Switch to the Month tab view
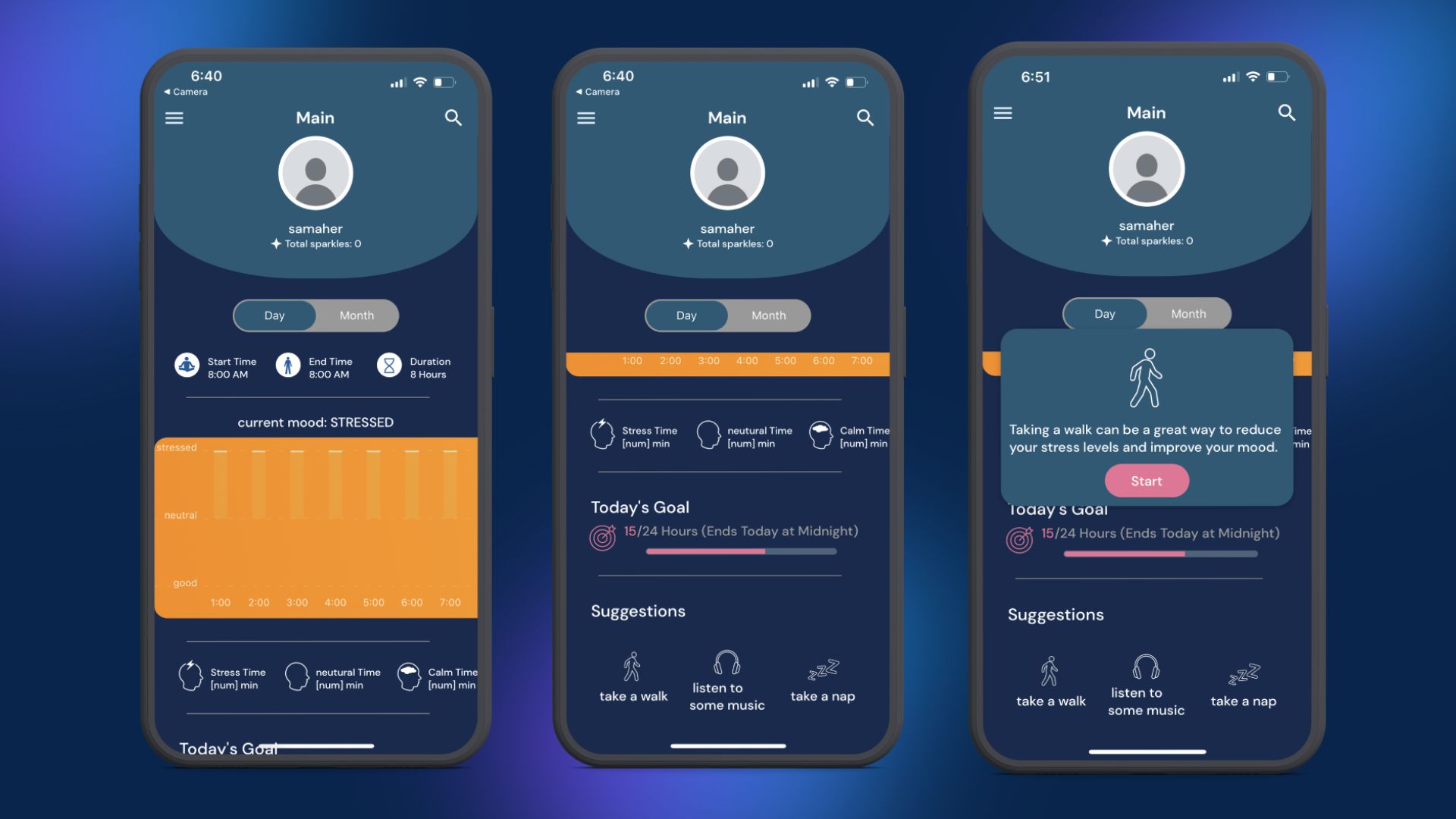This screenshot has width=1456, height=819. [x=358, y=315]
